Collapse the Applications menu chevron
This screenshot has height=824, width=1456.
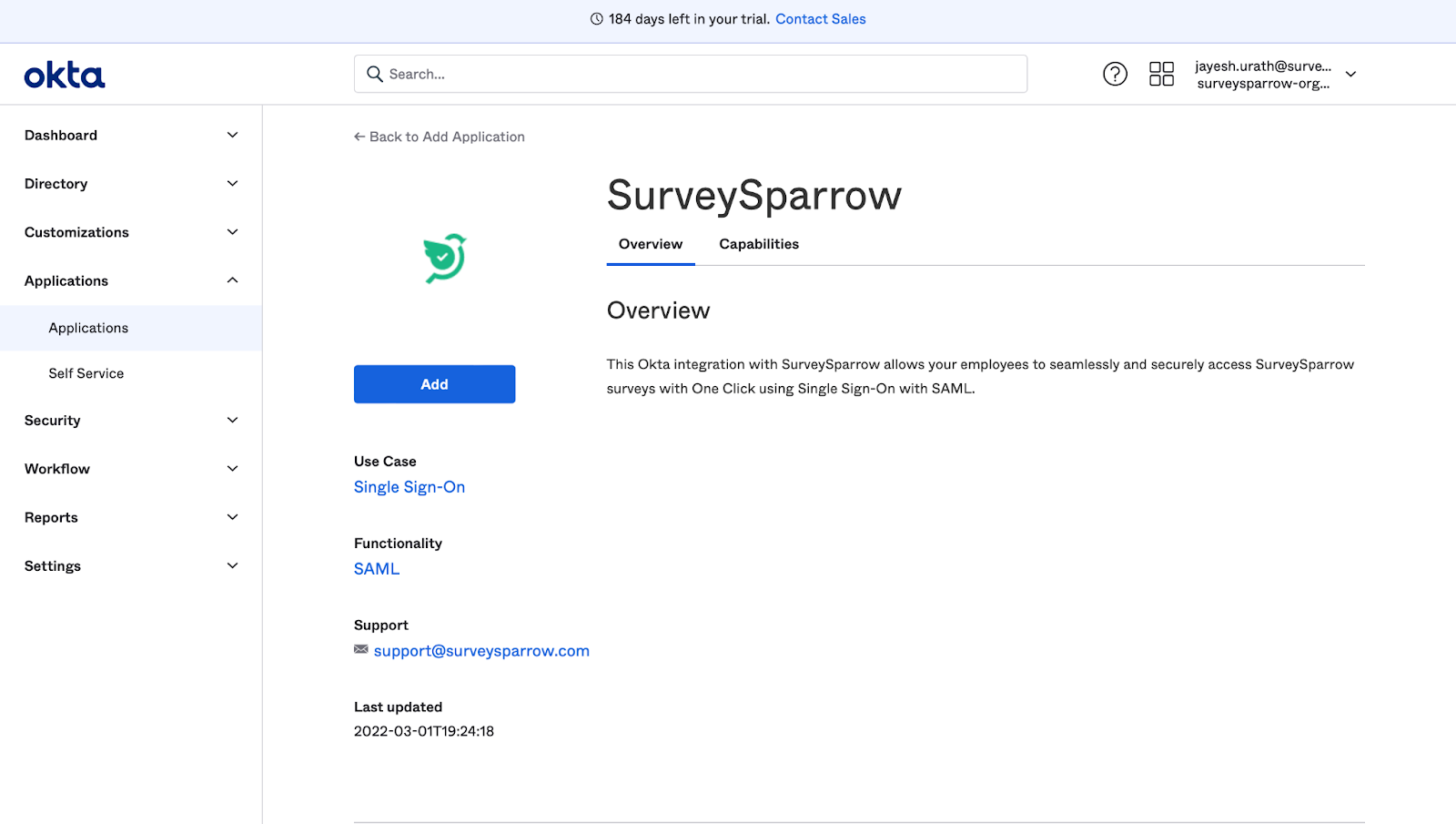coord(232,280)
